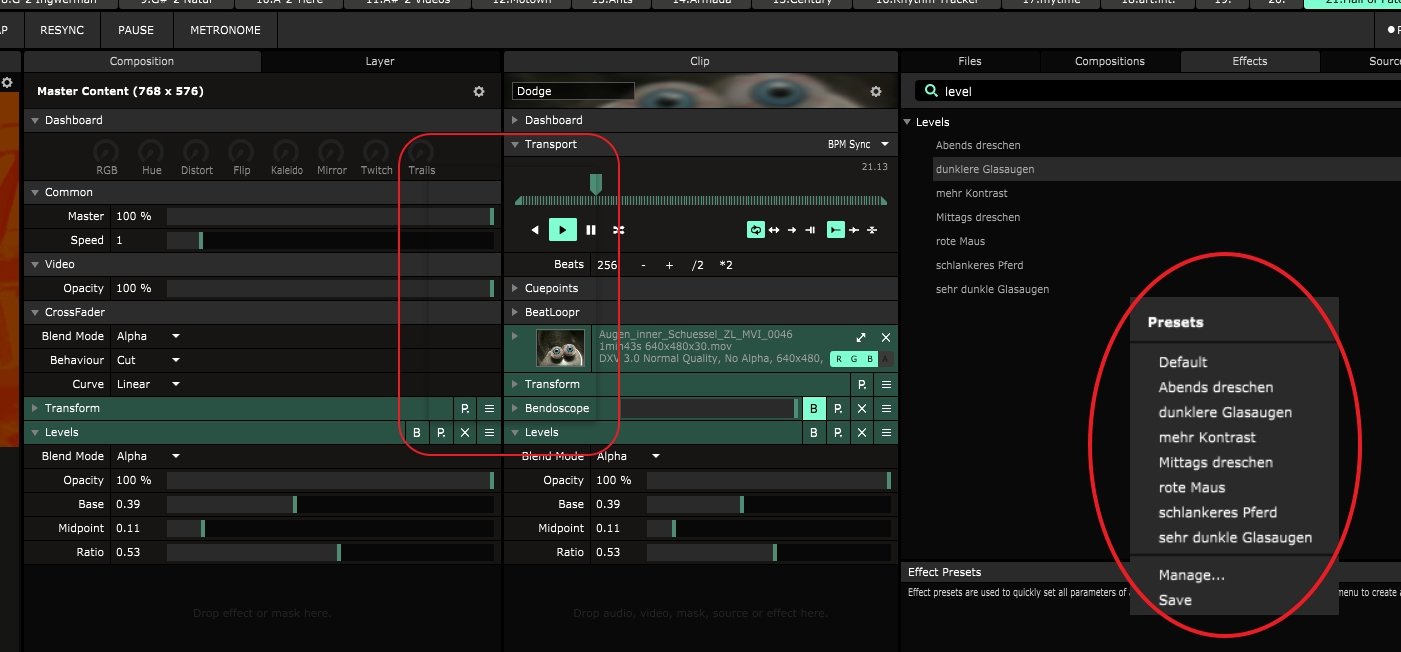Click the composition Speed slider
1401x652 pixels.
330,240
